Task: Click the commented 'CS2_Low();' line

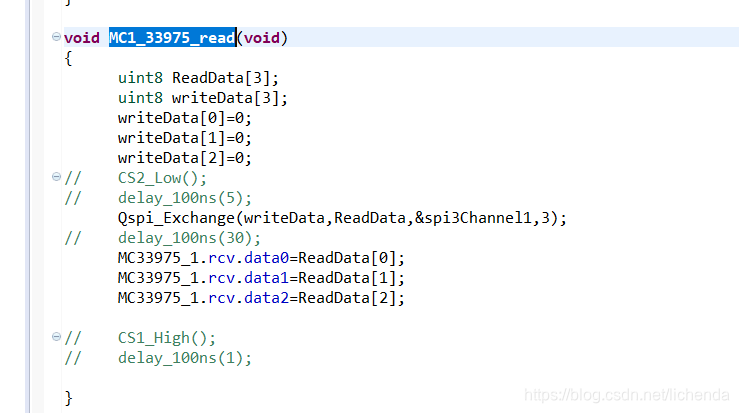Action: [x=162, y=178]
